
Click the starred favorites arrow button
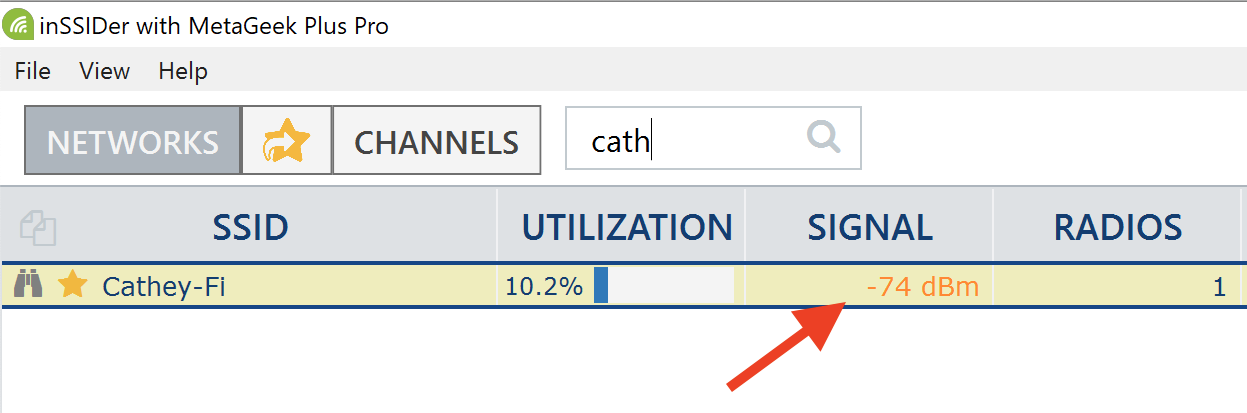coord(287,141)
